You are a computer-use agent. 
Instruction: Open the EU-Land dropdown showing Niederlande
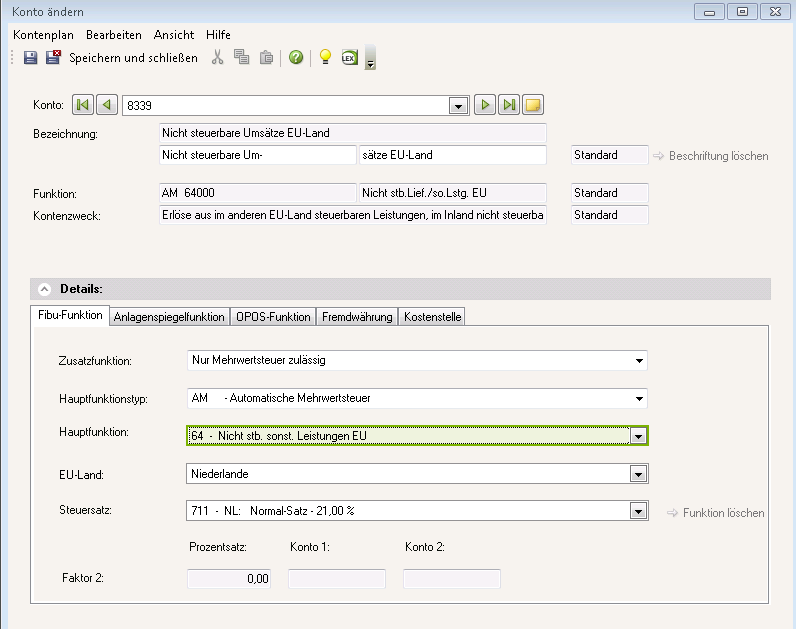point(417,474)
